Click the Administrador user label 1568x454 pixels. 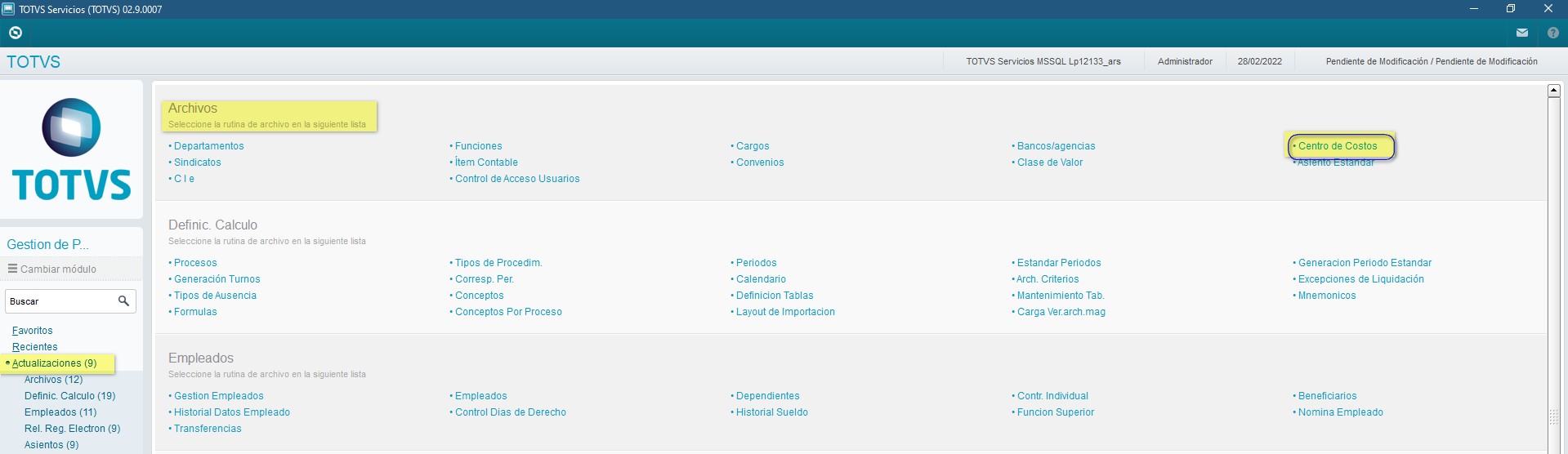[x=1185, y=61]
